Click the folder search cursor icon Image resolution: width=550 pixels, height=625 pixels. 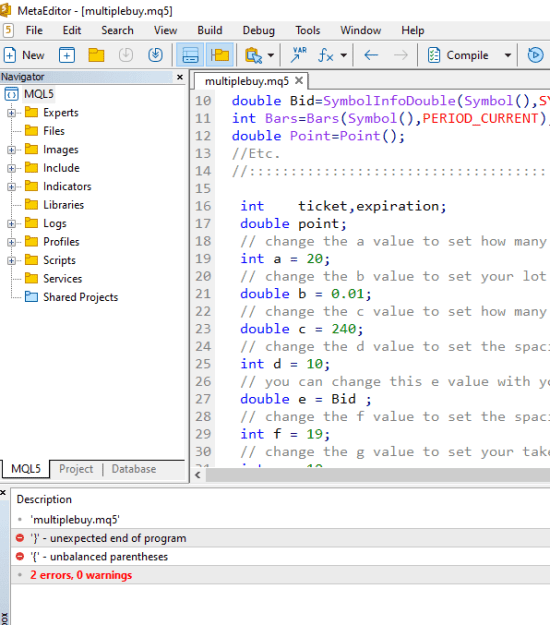coord(253,55)
